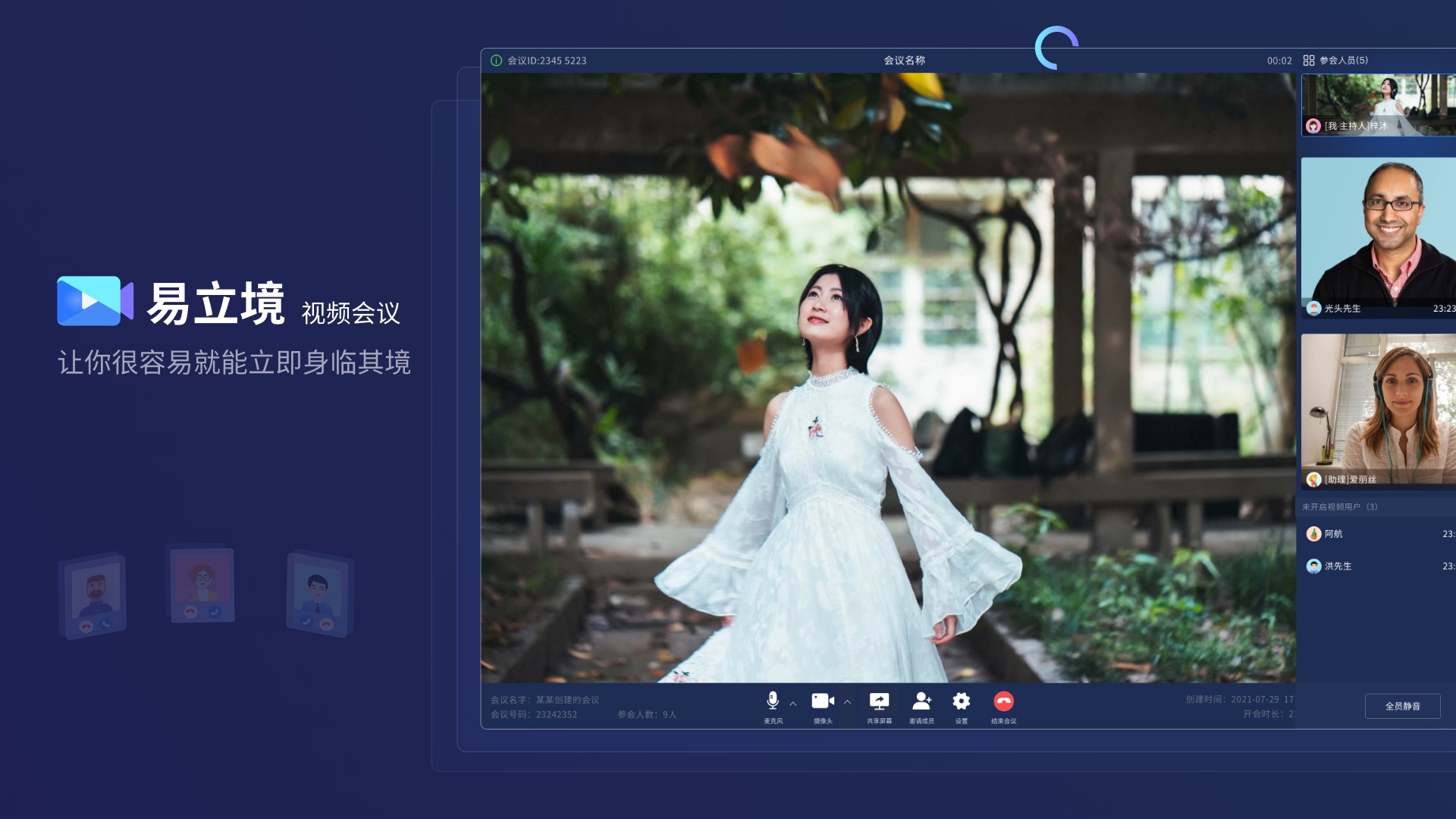Viewport: 1456px width, 819px height.
Task: Invite members (邀请成员) icon
Action: click(x=921, y=701)
